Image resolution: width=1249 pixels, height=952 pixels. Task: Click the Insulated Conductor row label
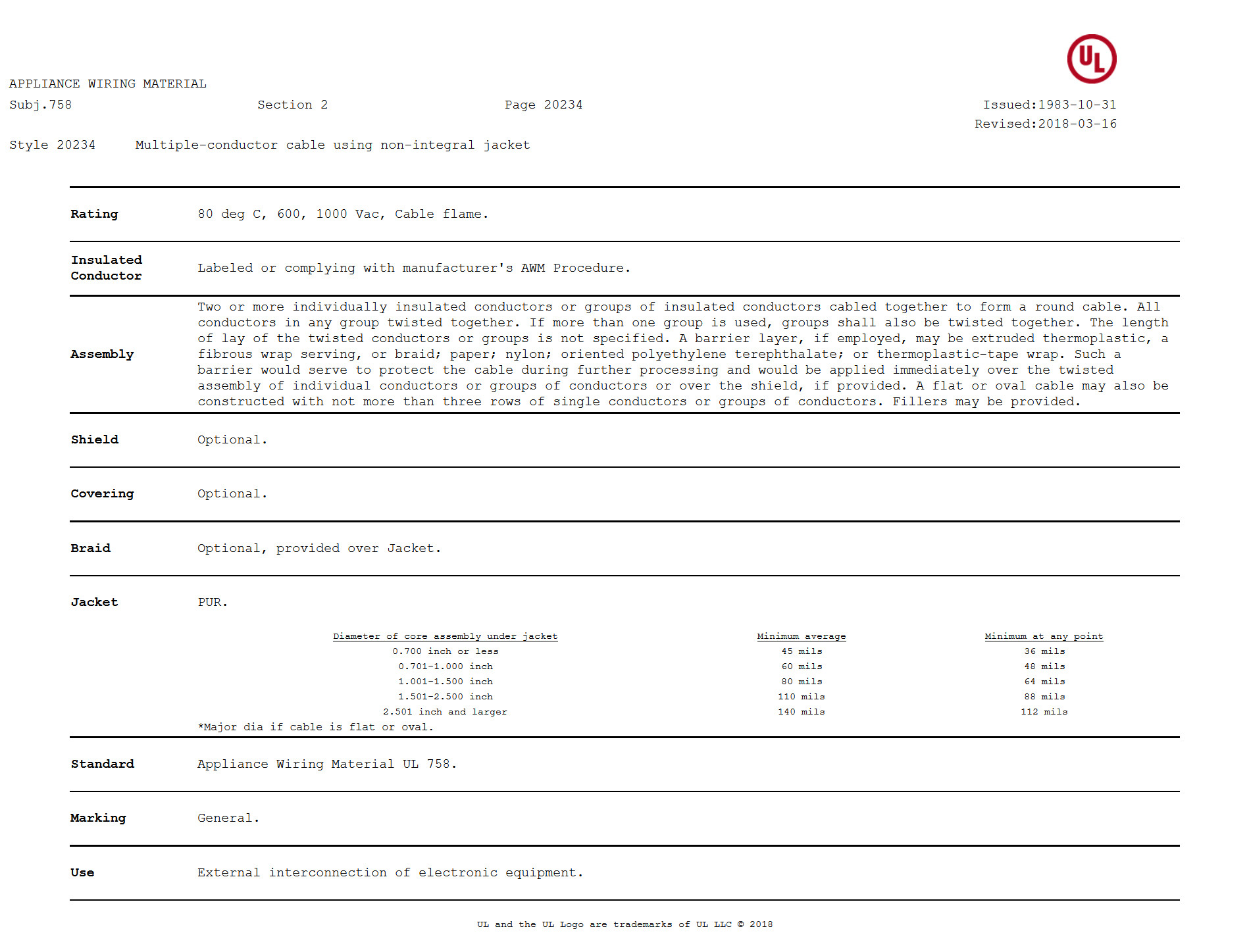click(x=106, y=268)
